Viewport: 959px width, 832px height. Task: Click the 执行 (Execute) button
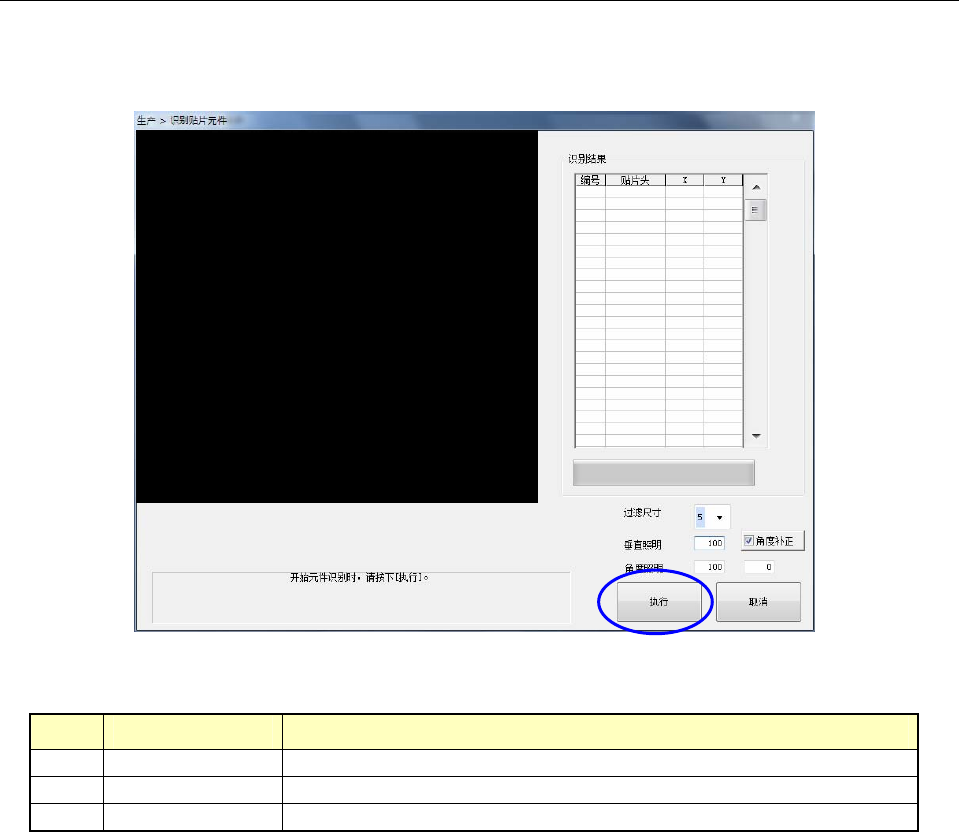coord(659,601)
